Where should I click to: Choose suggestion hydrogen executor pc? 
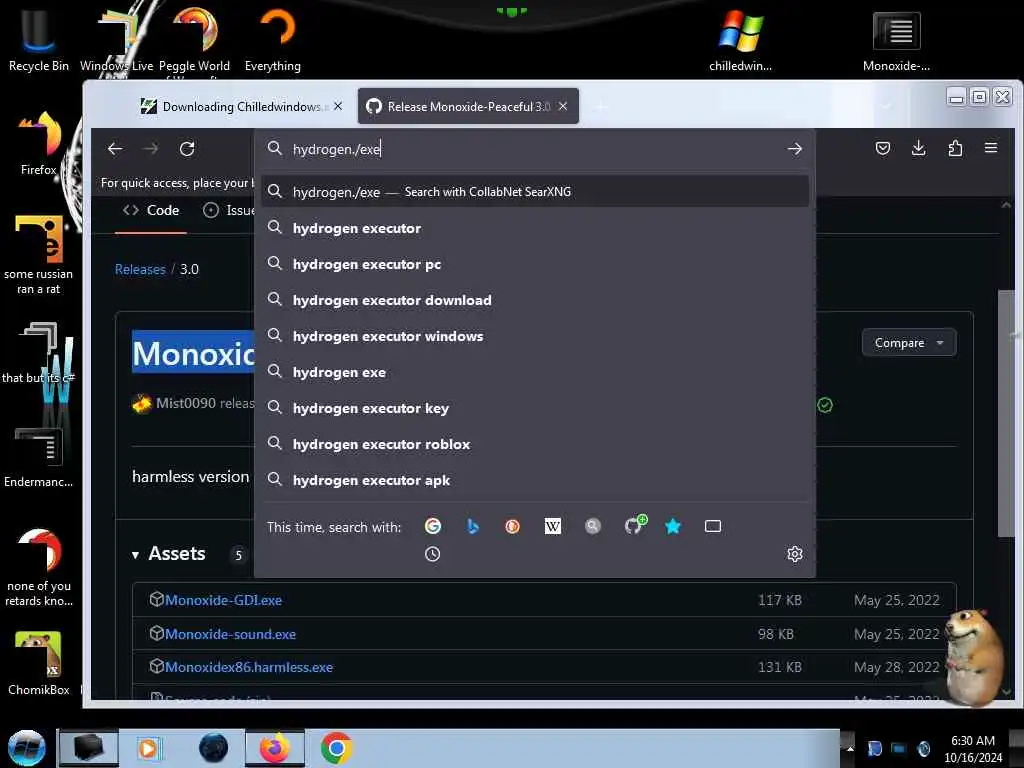point(534,264)
